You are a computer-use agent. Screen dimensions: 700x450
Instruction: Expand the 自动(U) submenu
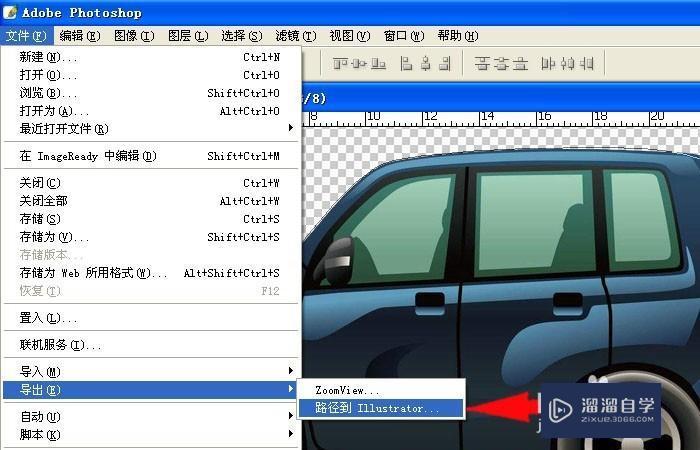(x=291, y=416)
